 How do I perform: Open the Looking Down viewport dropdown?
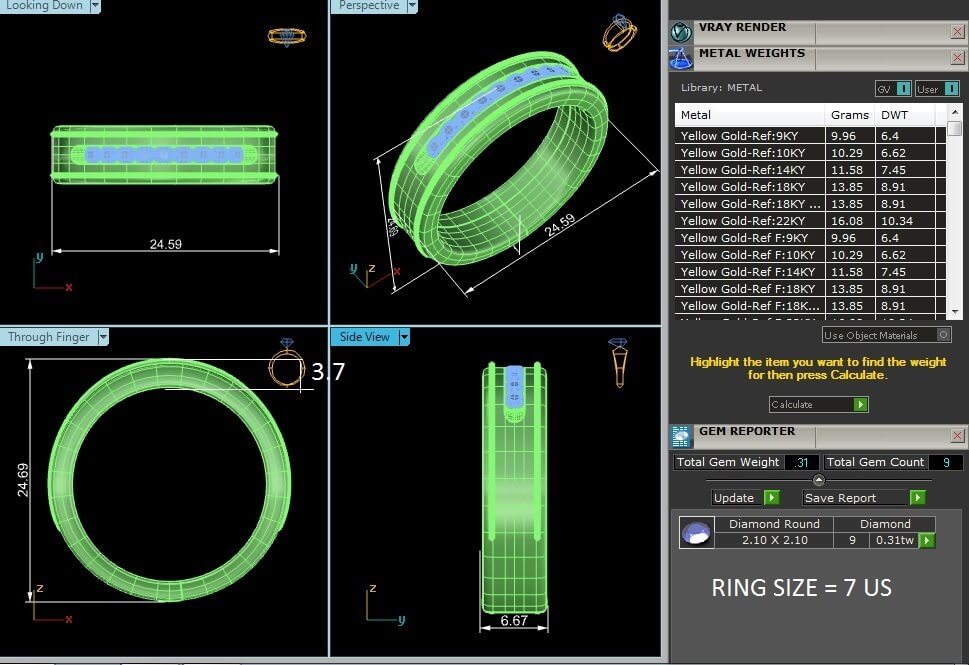click(95, 6)
